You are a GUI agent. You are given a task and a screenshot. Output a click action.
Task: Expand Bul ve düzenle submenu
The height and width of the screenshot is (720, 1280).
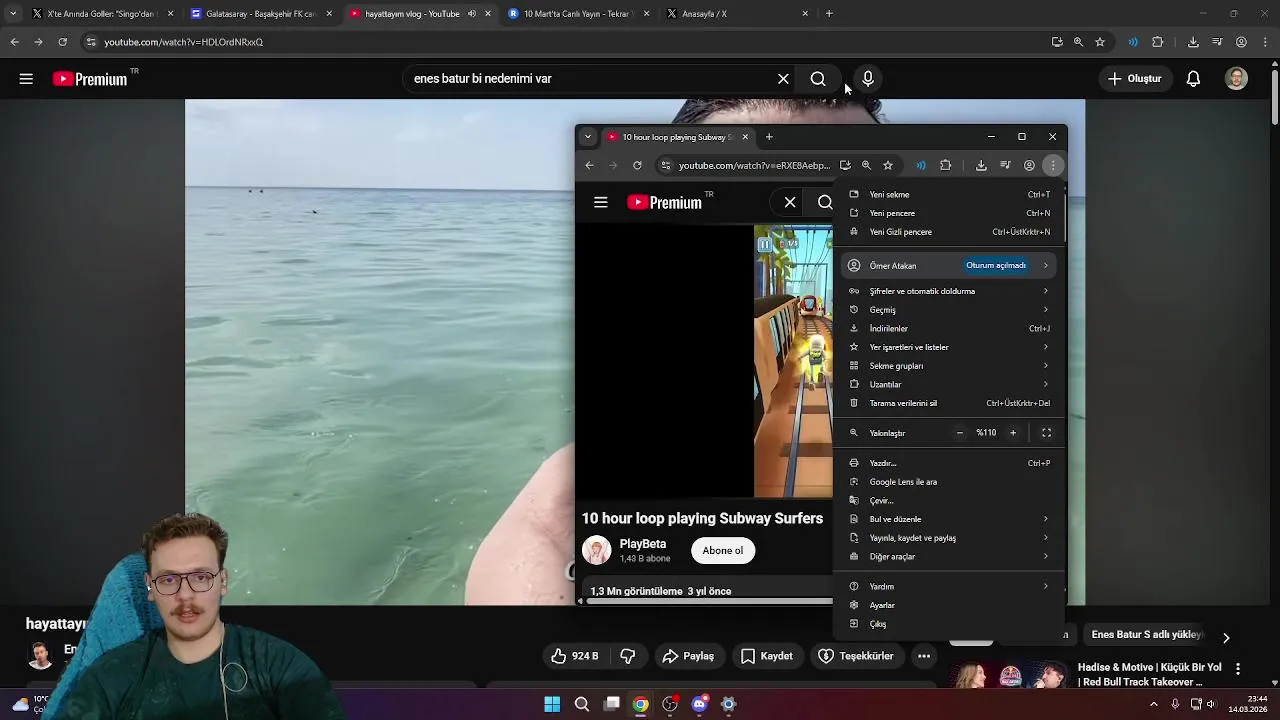(x=949, y=519)
